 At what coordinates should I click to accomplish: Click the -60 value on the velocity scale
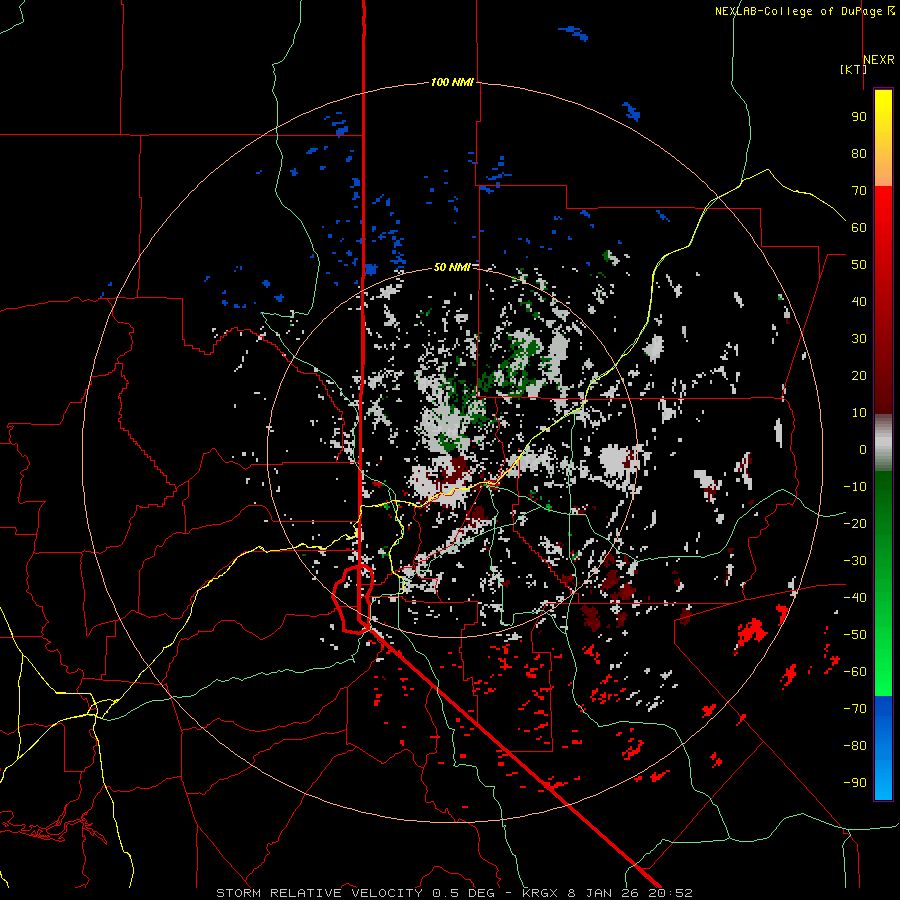pyautogui.click(x=855, y=672)
